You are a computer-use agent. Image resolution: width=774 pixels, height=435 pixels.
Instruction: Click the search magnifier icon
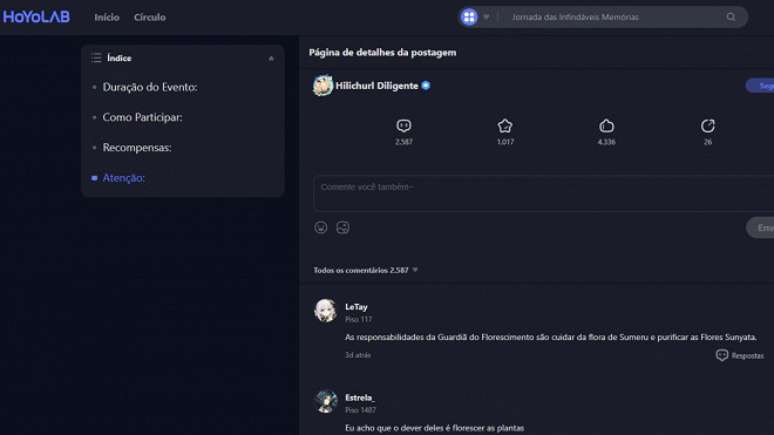tap(731, 17)
